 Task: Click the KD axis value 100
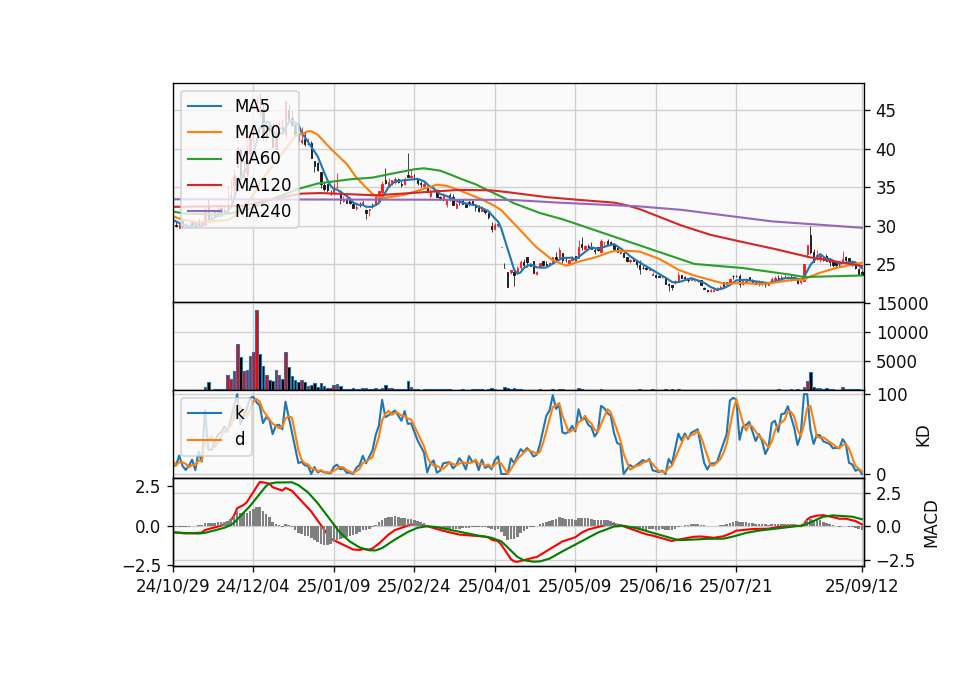[892, 395]
